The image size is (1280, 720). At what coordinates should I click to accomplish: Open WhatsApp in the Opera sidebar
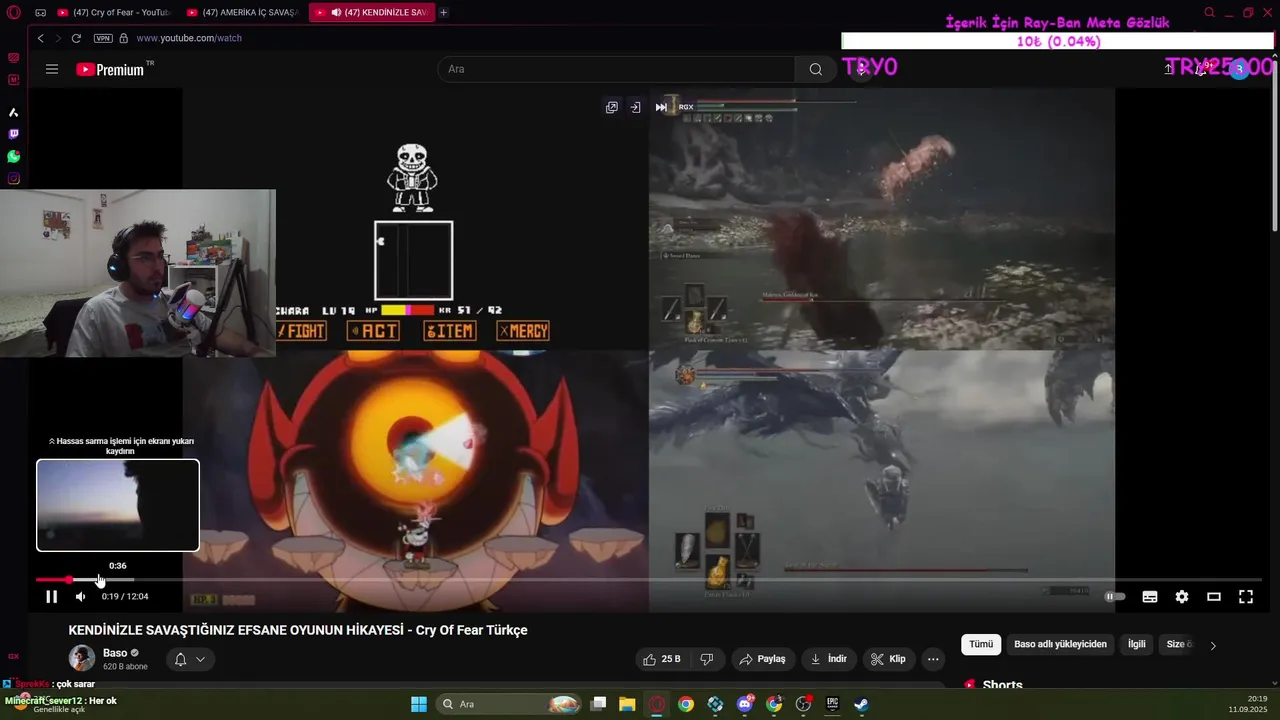(13, 156)
